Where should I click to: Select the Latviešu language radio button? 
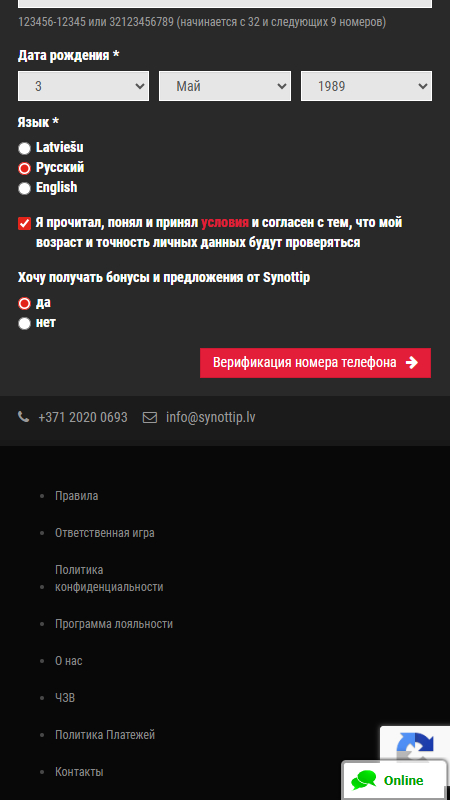click(24, 148)
